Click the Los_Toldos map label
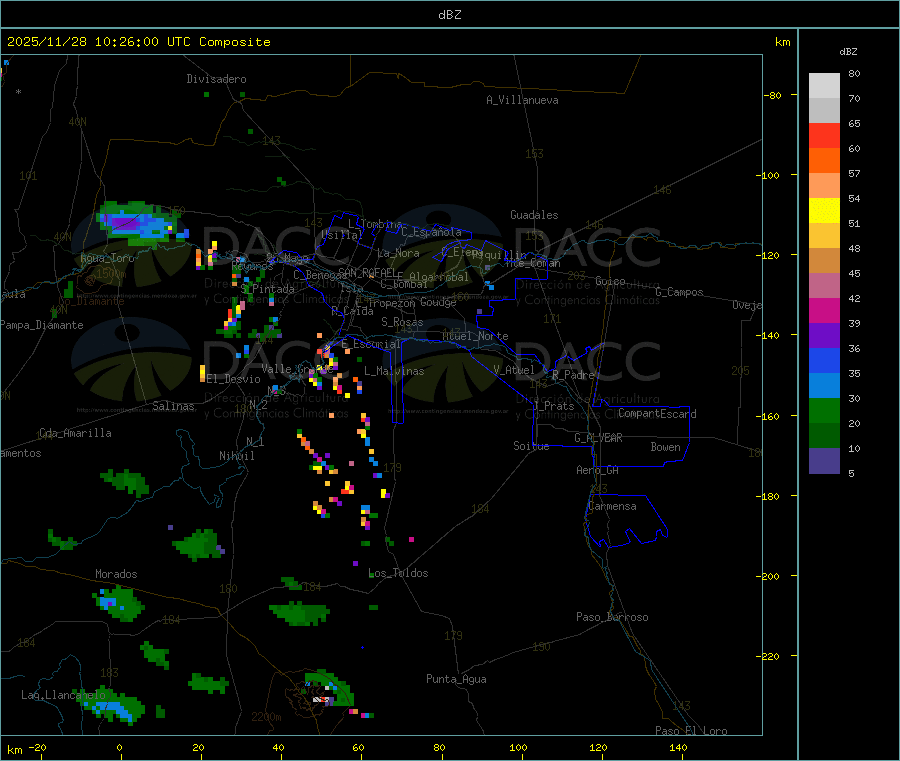This screenshot has width=900, height=761. coord(398,573)
